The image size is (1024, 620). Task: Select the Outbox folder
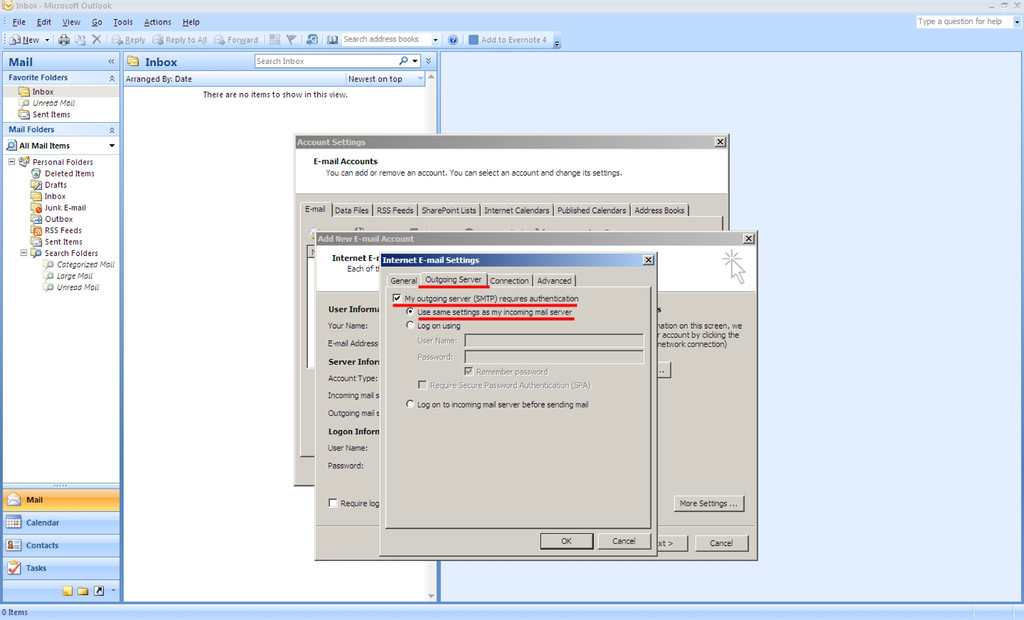[58, 219]
